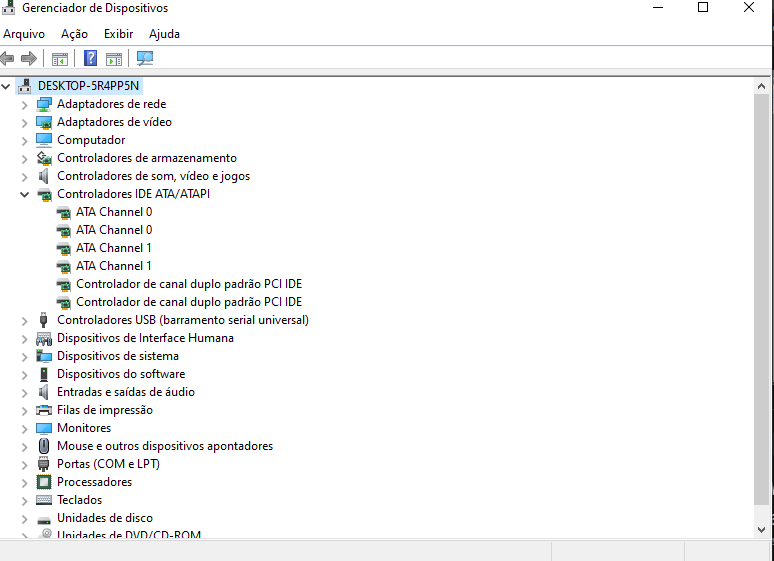
Task: Click the Adaptadores de rede icon
Action: [44, 104]
